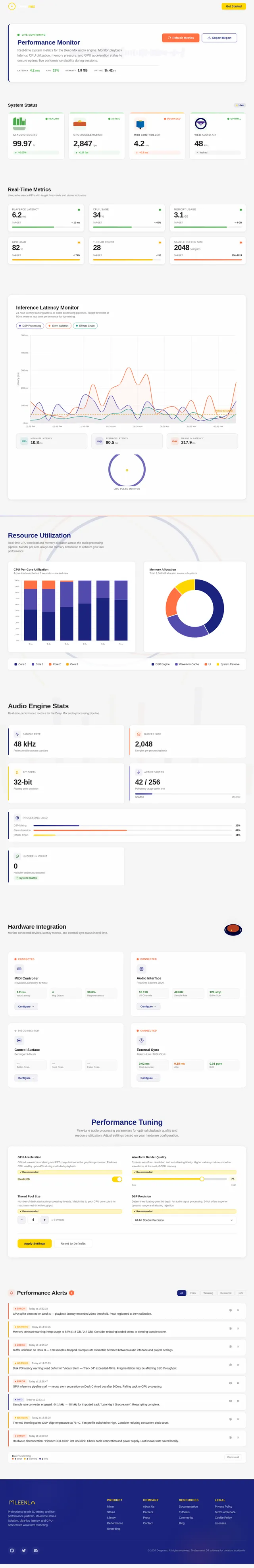Click the Buffer Size stat icon

coord(138,734)
